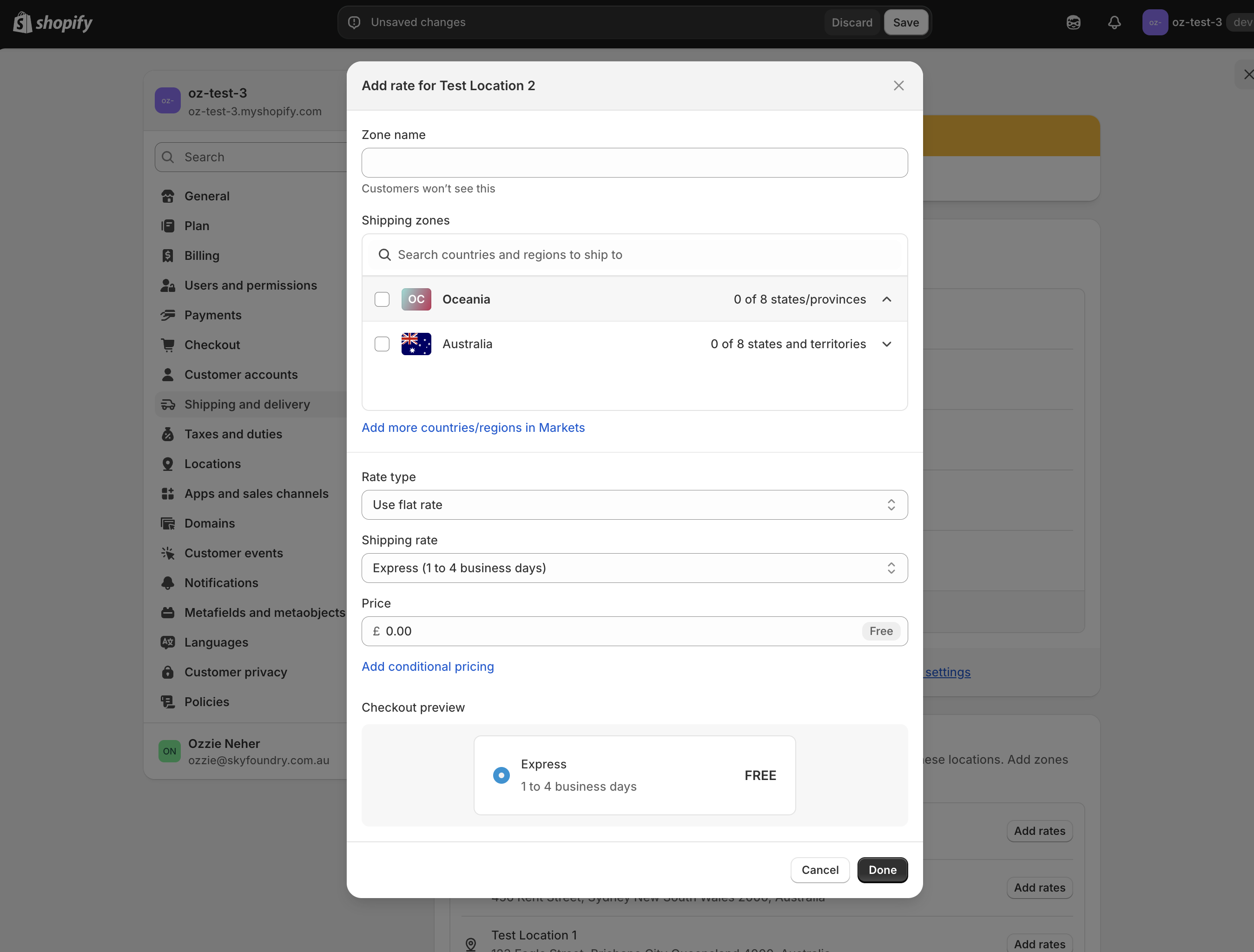Click Add conditional pricing link
Viewport: 1254px width, 952px height.
(x=428, y=666)
